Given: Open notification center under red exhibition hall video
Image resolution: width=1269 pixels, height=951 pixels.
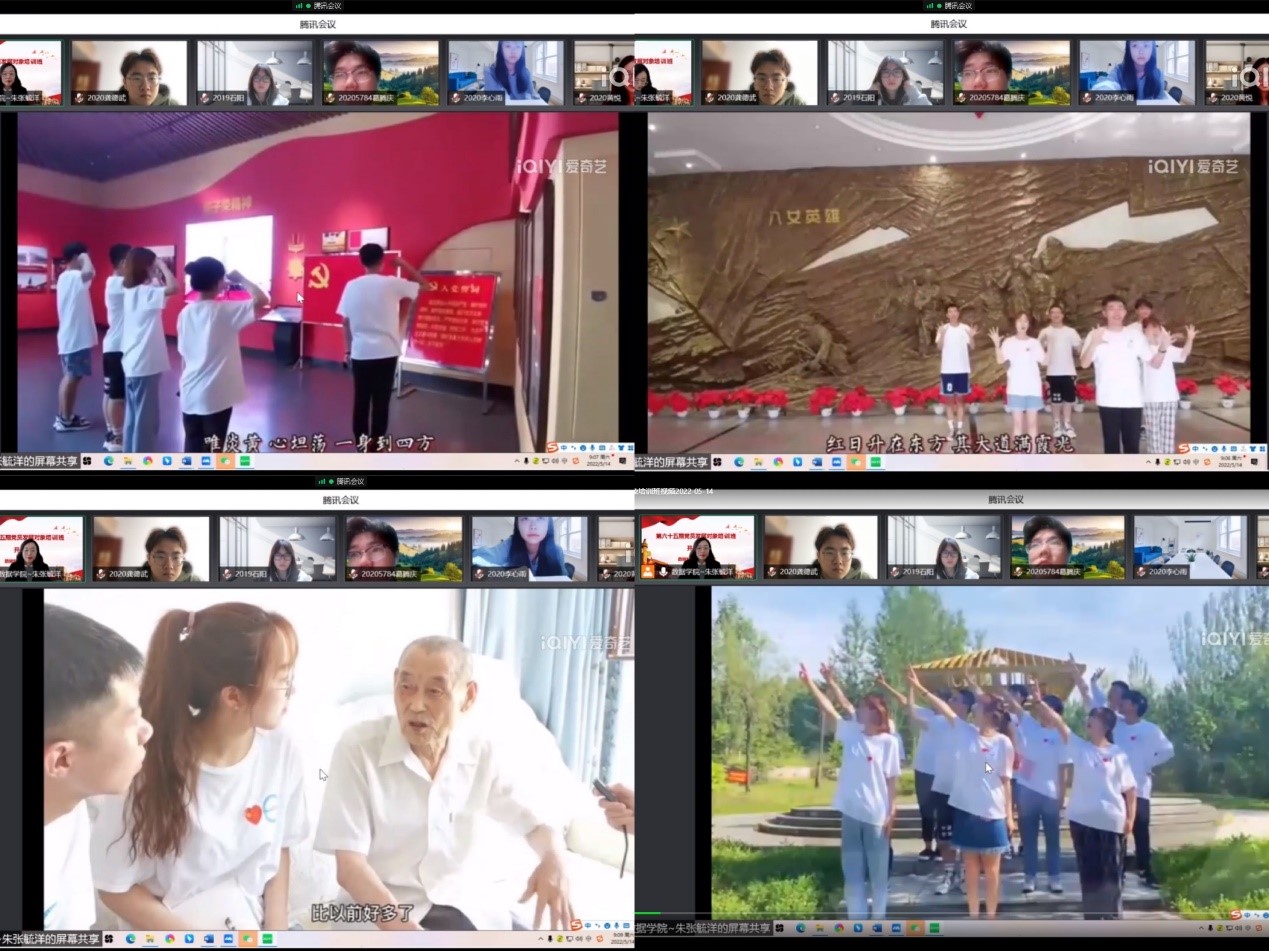Looking at the screenshot, I should (624, 461).
